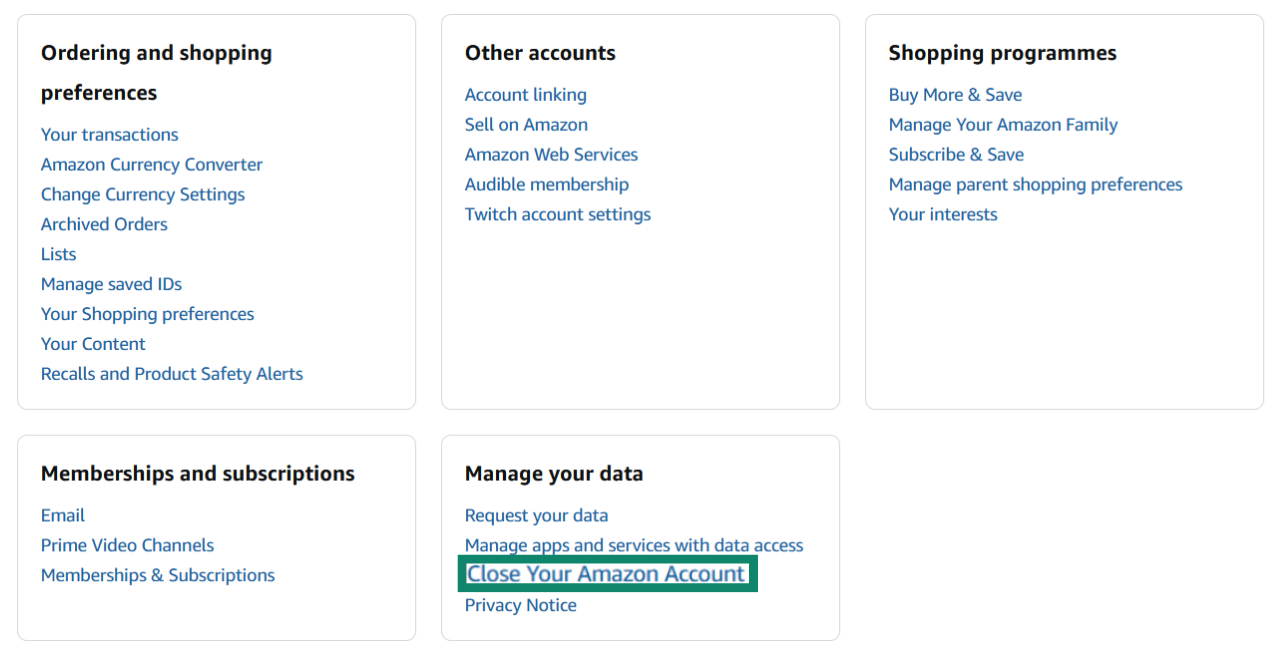The height and width of the screenshot is (658, 1280).
Task: Go to Sell on Amazon
Action: [526, 124]
